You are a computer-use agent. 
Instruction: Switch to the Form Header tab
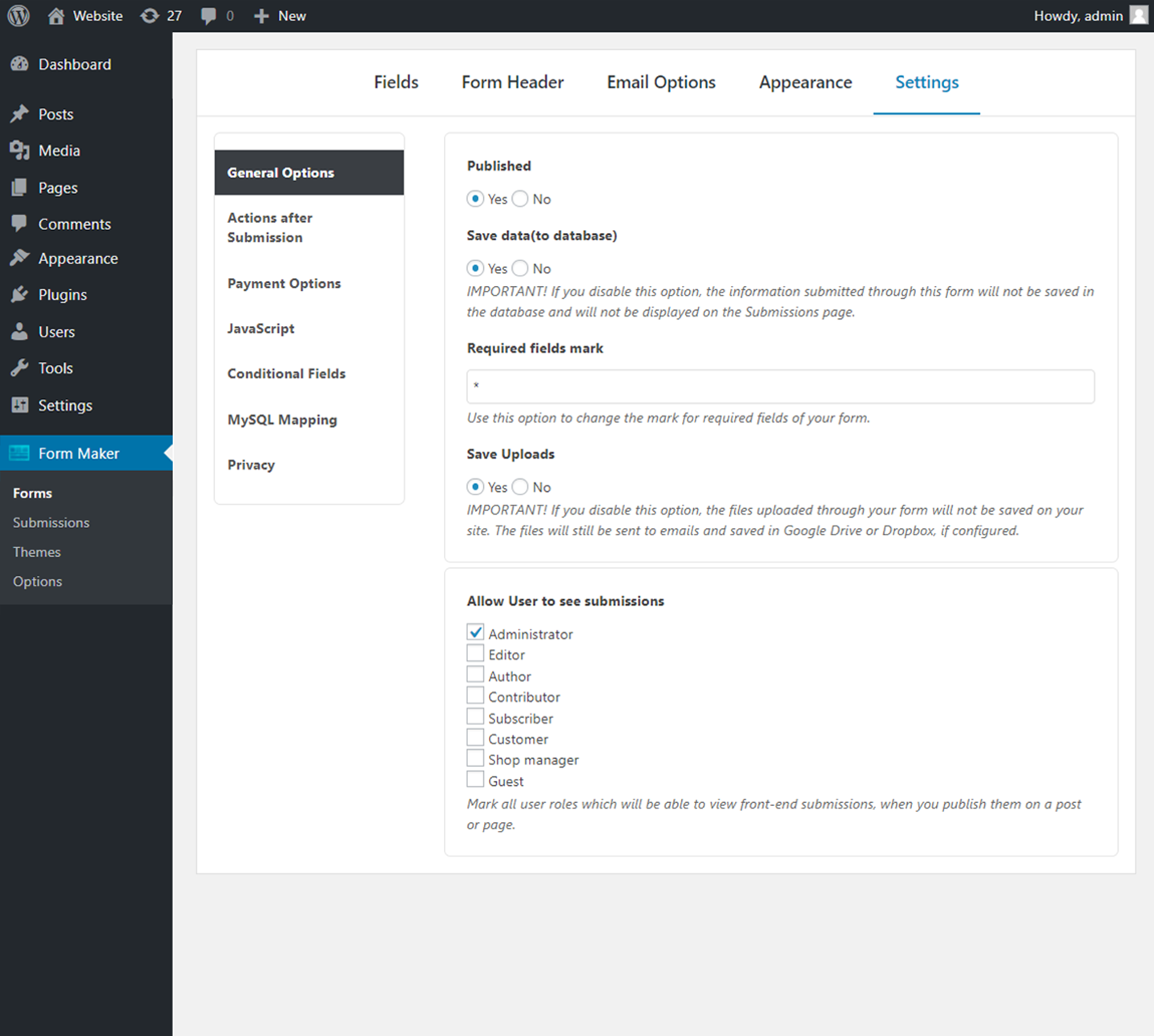click(x=513, y=83)
